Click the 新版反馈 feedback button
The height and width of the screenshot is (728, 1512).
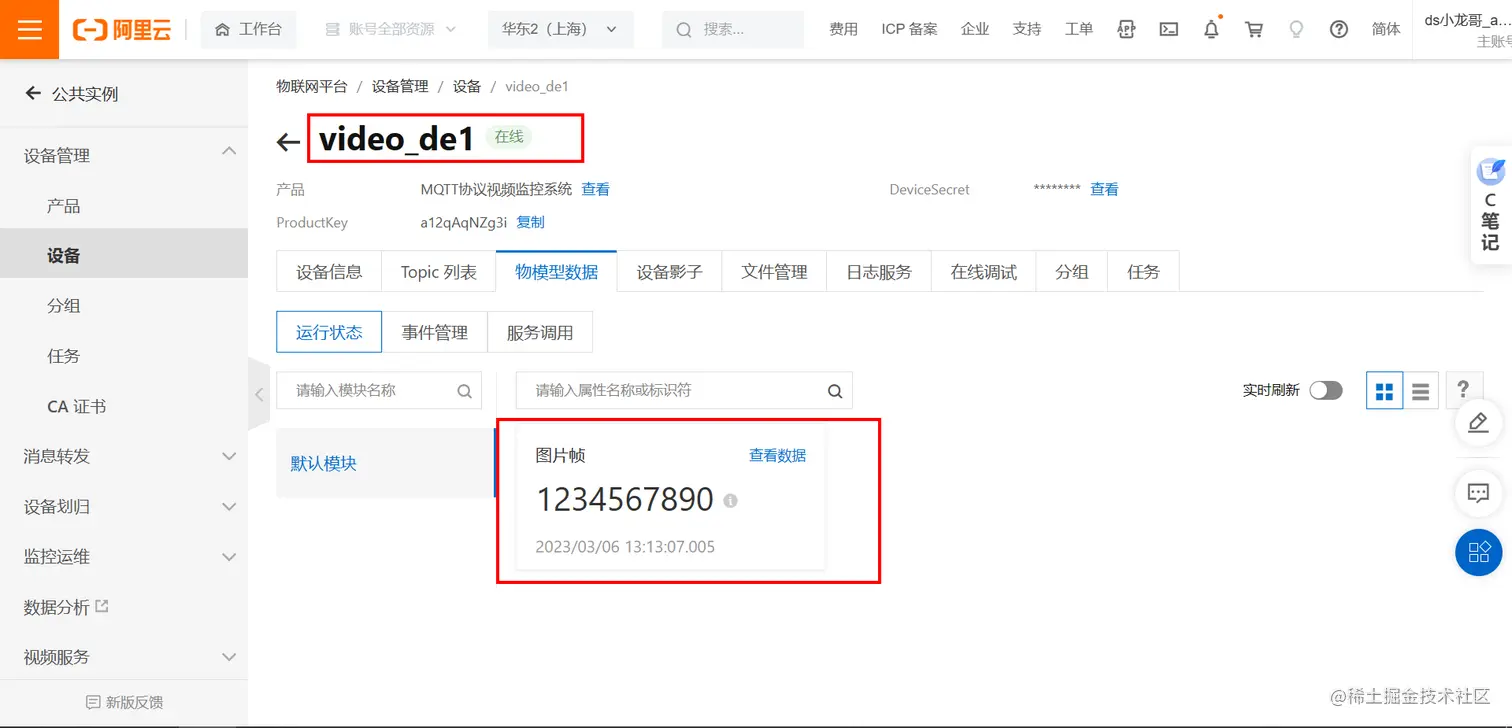pos(124,702)
